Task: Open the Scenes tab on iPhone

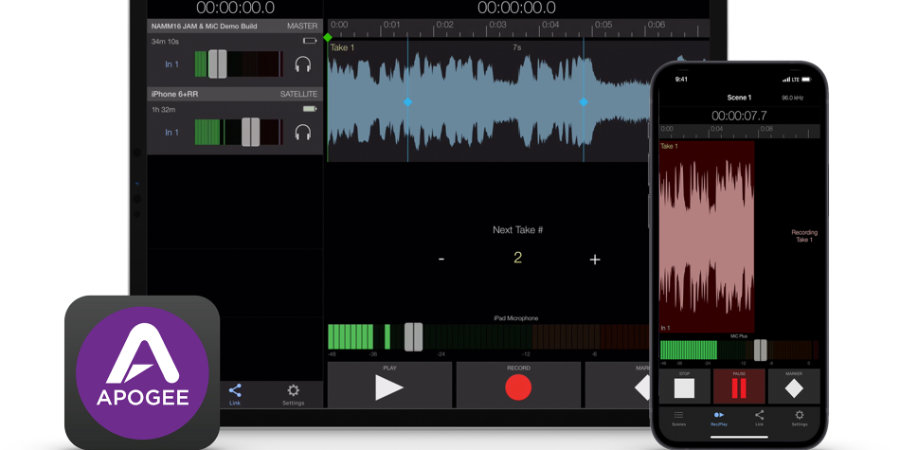Action: click(678, 418)
